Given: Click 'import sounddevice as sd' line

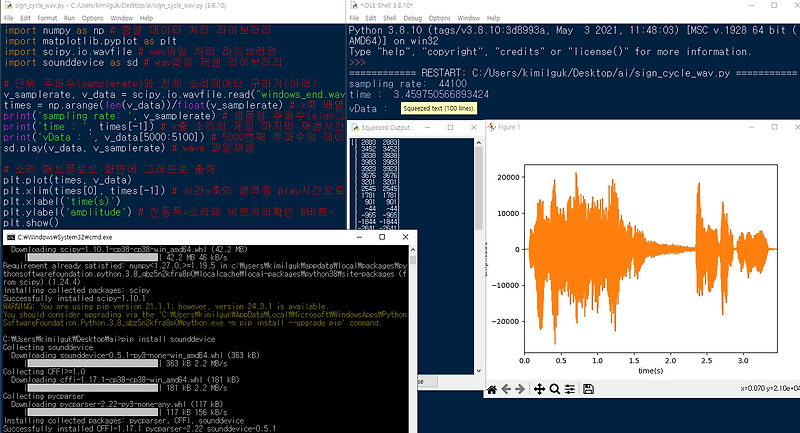Looking at the screenshot, I should pos(70,62).
